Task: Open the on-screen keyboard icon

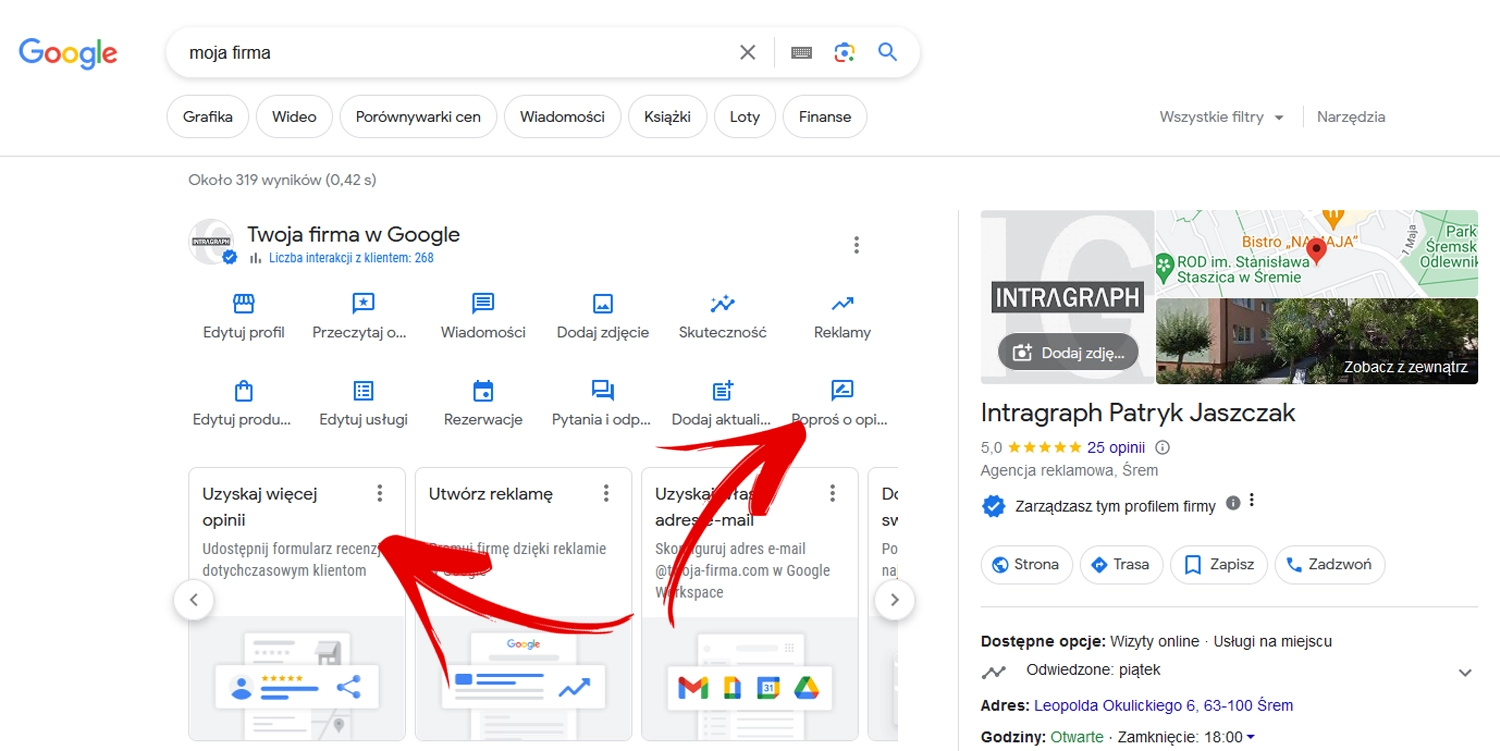Action: pyautogui.click(x=801, y=53)
